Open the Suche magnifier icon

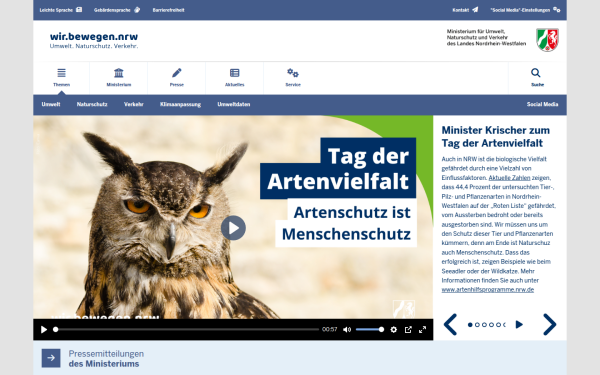536,73
